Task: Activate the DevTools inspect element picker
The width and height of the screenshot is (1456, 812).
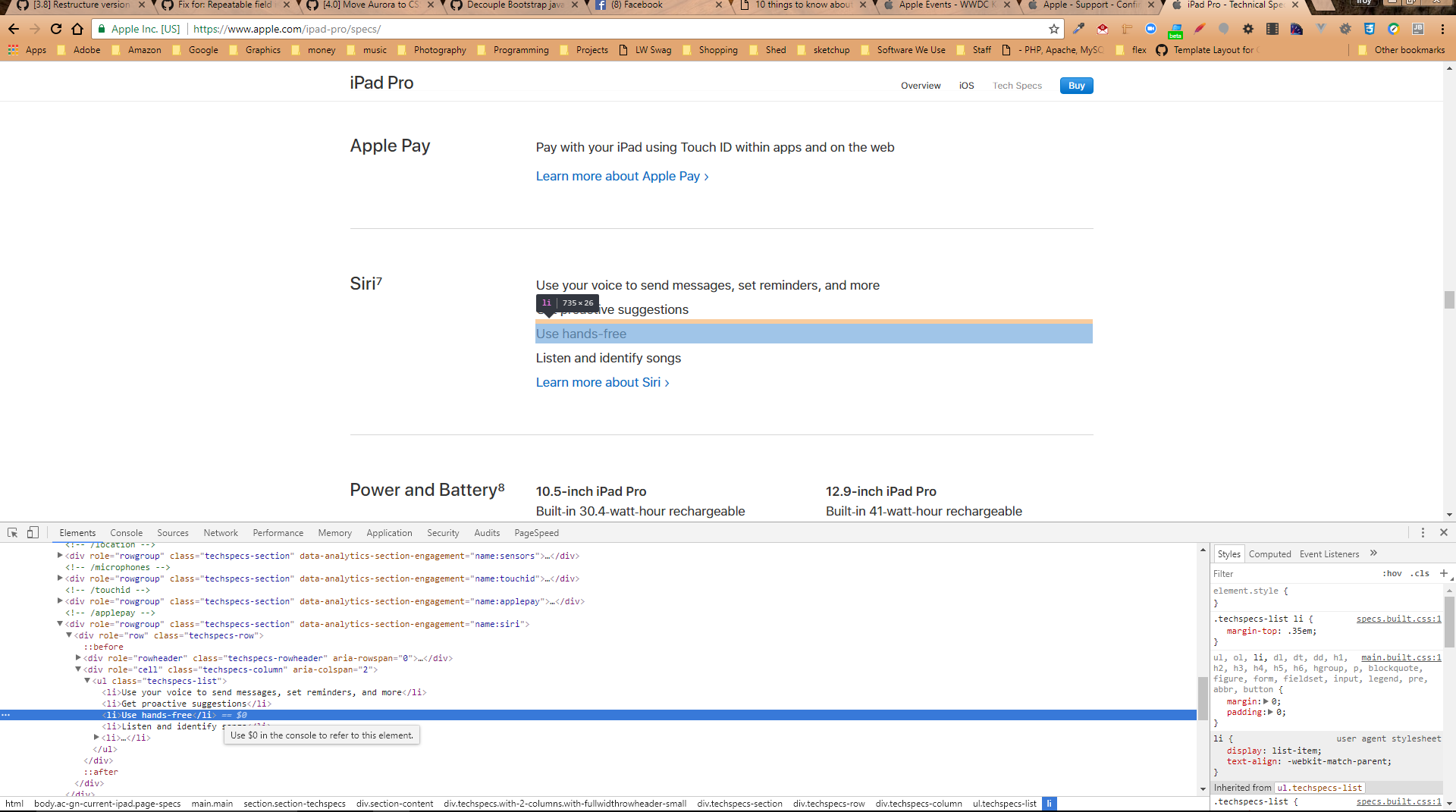Action: (x=12, y=533)
